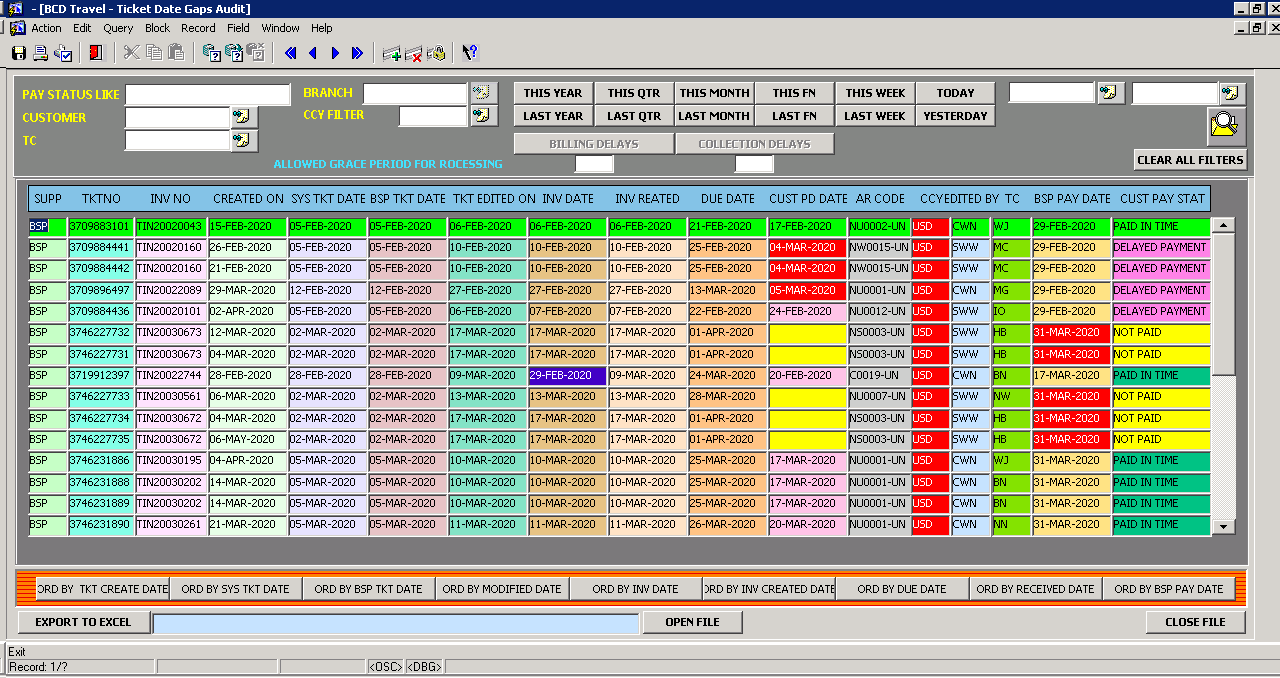Sort with ORD BY BSP PAY DATE
The height and width of the screenshot is (678, 1280).
pos(1169,589)
